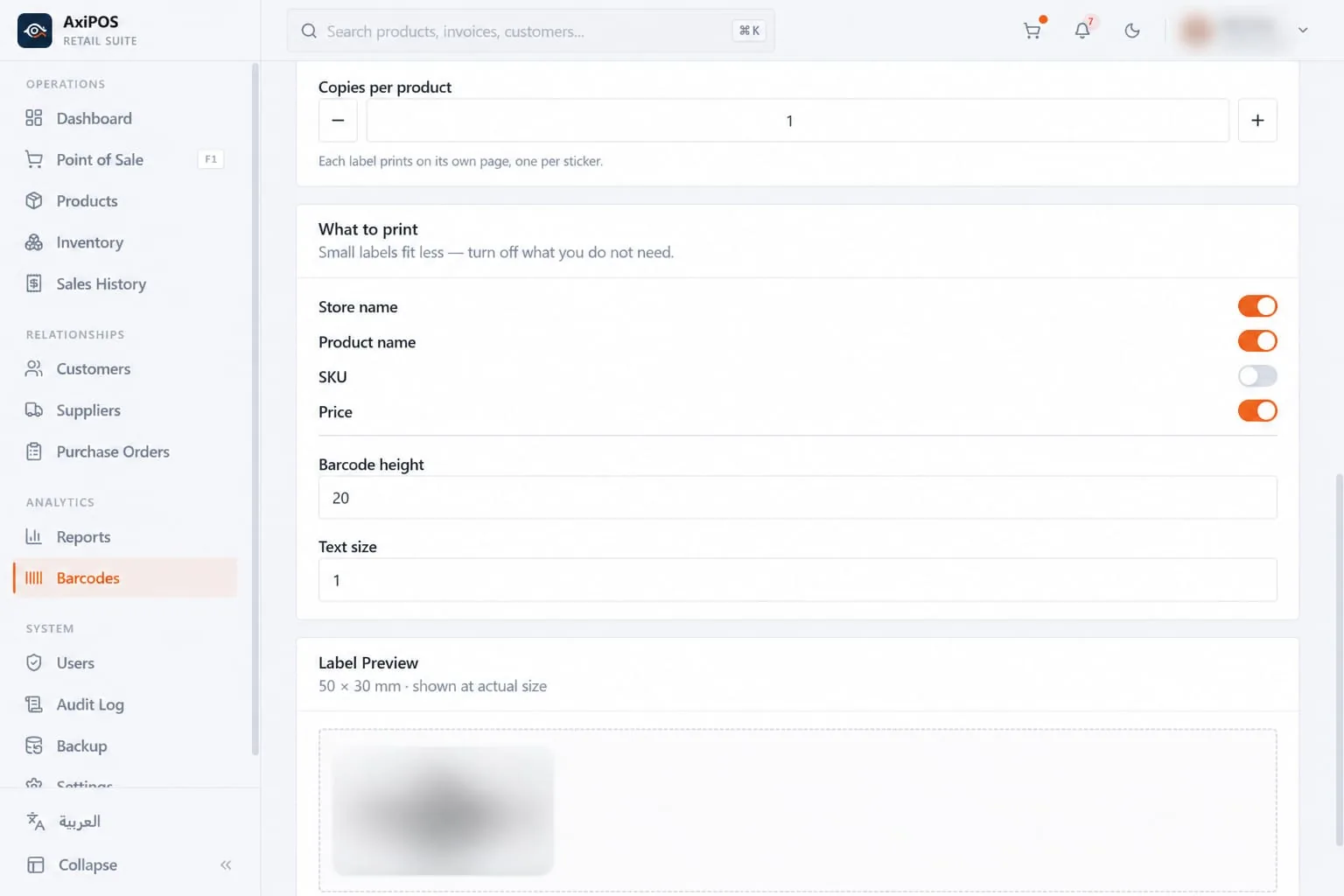Click the Suppliers truck icon

(x=34, y=409)
